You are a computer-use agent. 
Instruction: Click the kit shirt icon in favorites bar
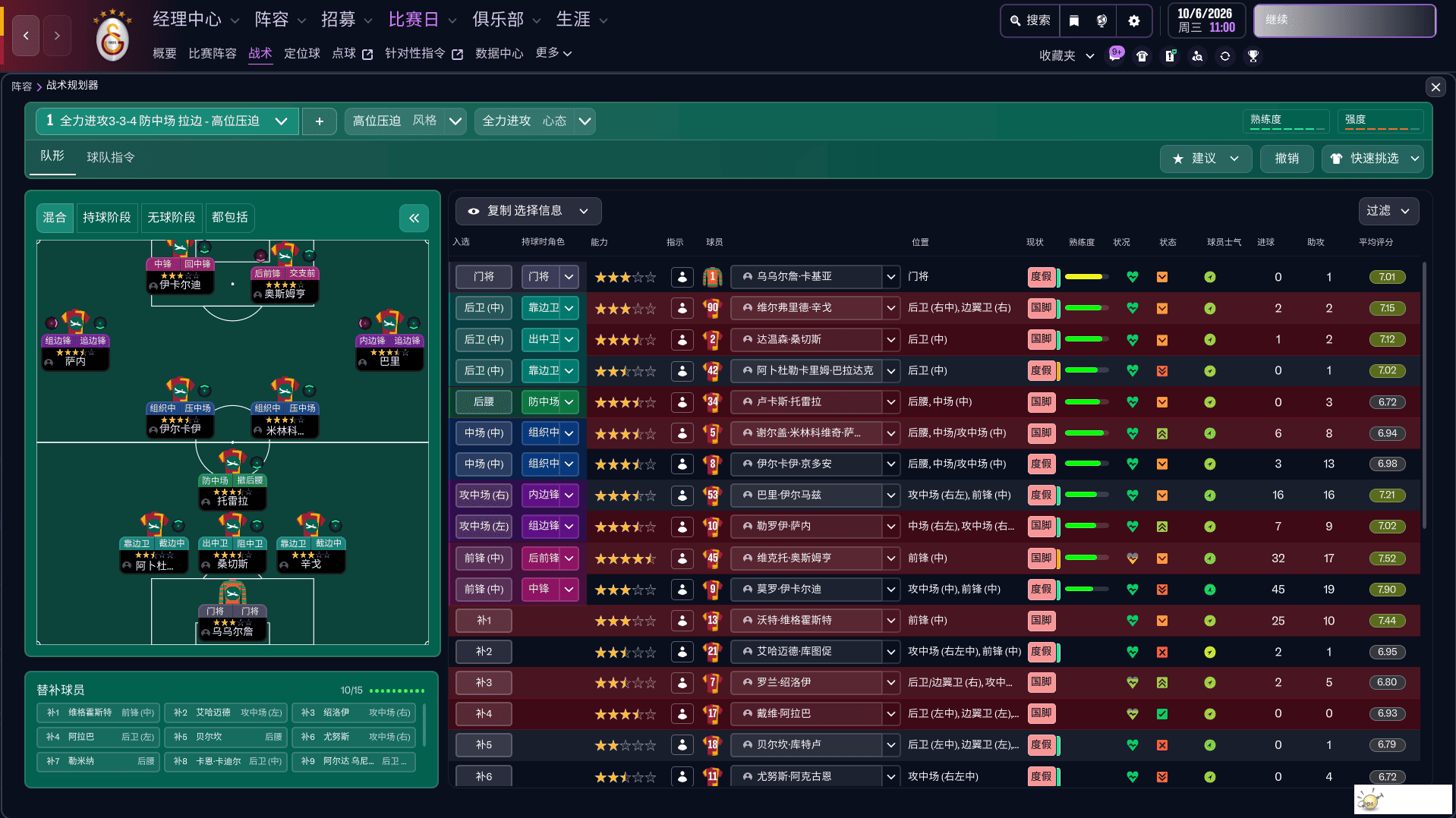[1142, 55]
